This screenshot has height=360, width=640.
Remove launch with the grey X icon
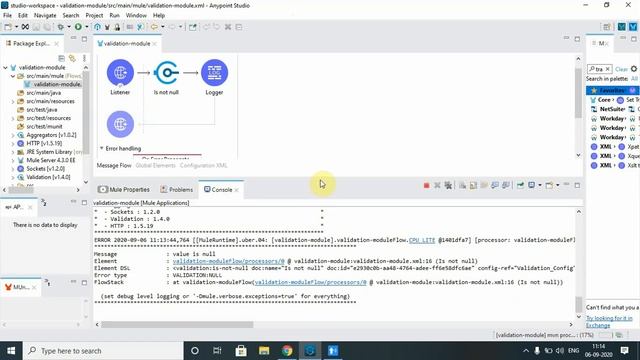coord(437,186)
